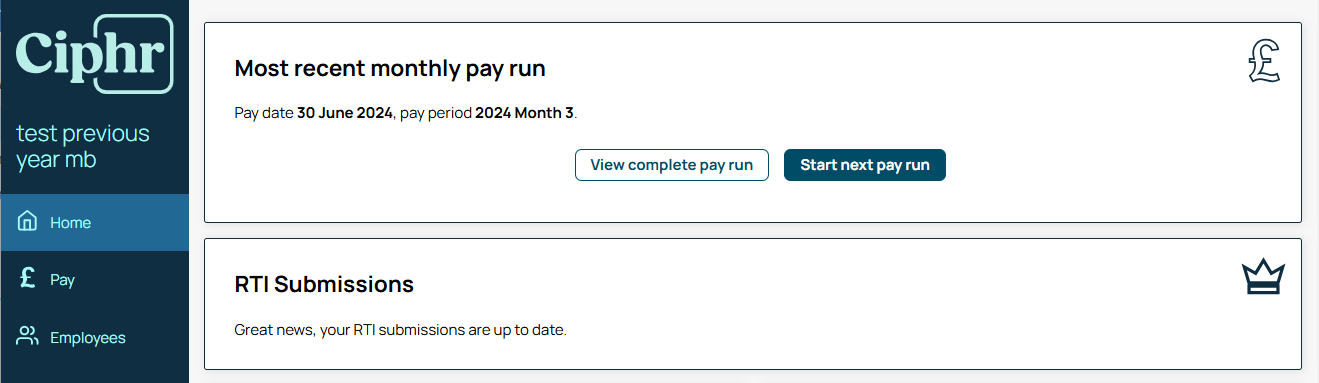The width and height of the screenshot is (1319, 383).
Task: Click the 'Great news' text in RTI card
Action: click(x=274, y=329)
